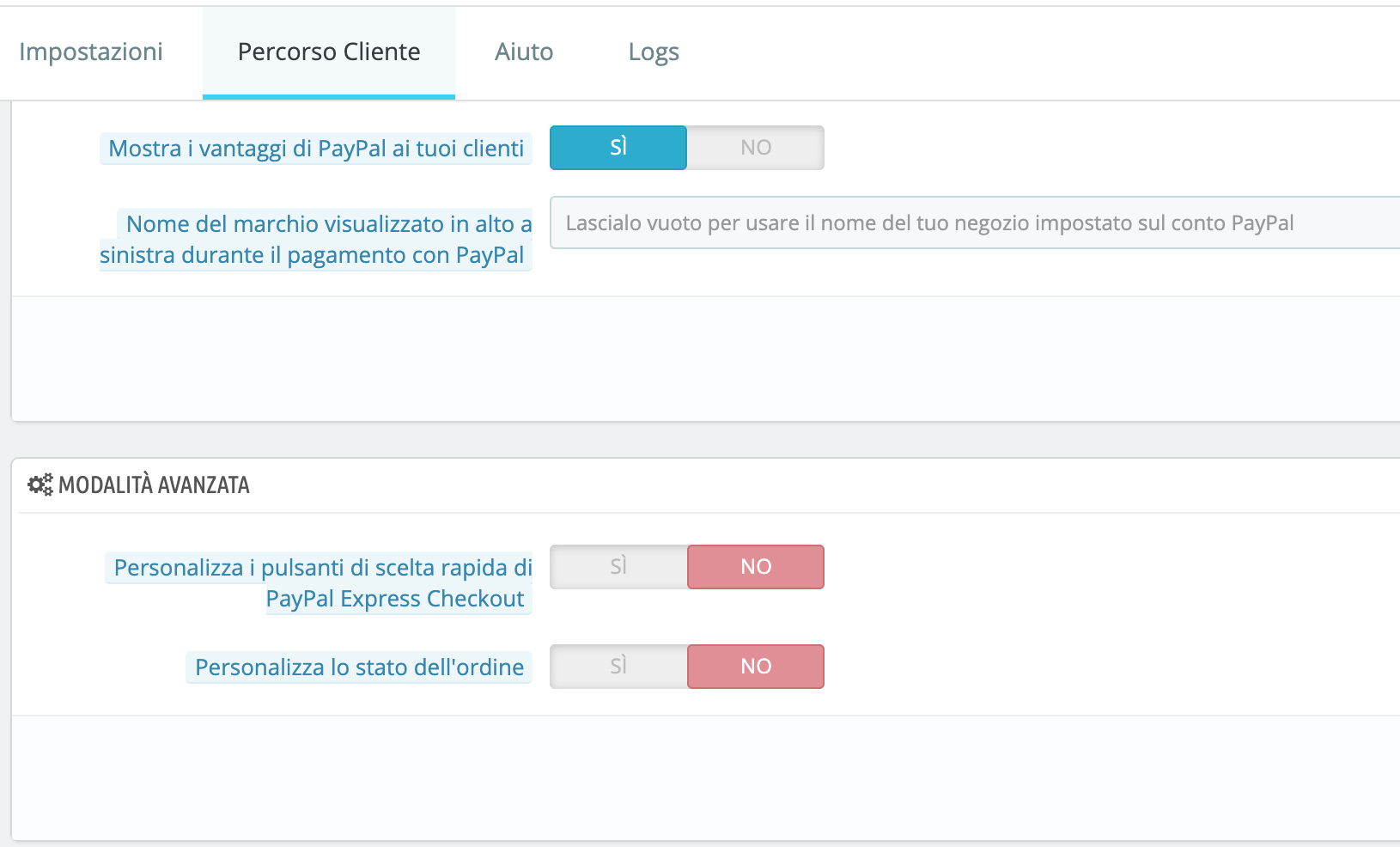Click the 'Nome del marchio visualizzato' label
This screenshot has height=847, width=1400.
point(316,240)
